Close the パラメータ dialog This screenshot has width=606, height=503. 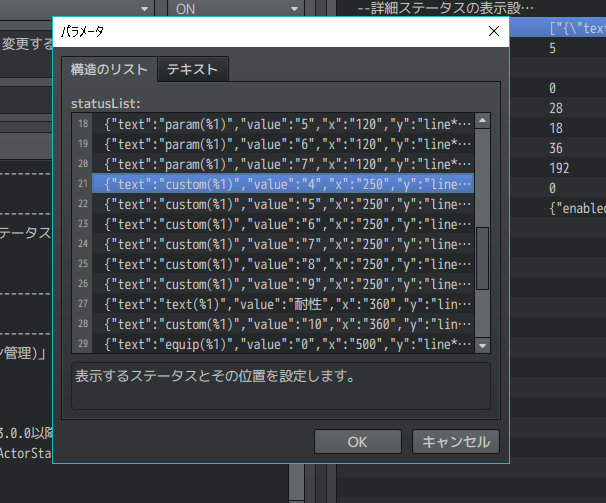tap(494, 31)
